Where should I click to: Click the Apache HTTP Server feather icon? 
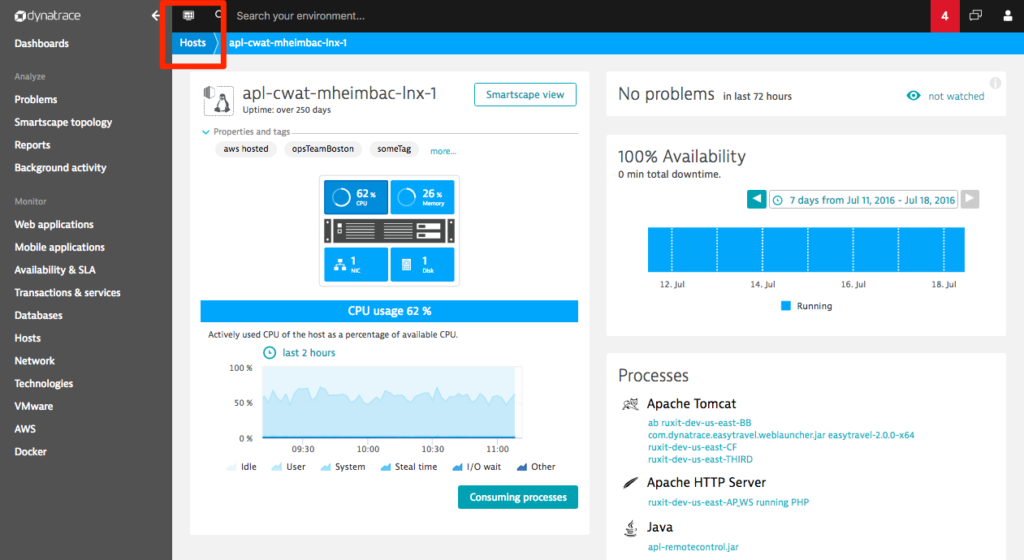coord(630,483)
